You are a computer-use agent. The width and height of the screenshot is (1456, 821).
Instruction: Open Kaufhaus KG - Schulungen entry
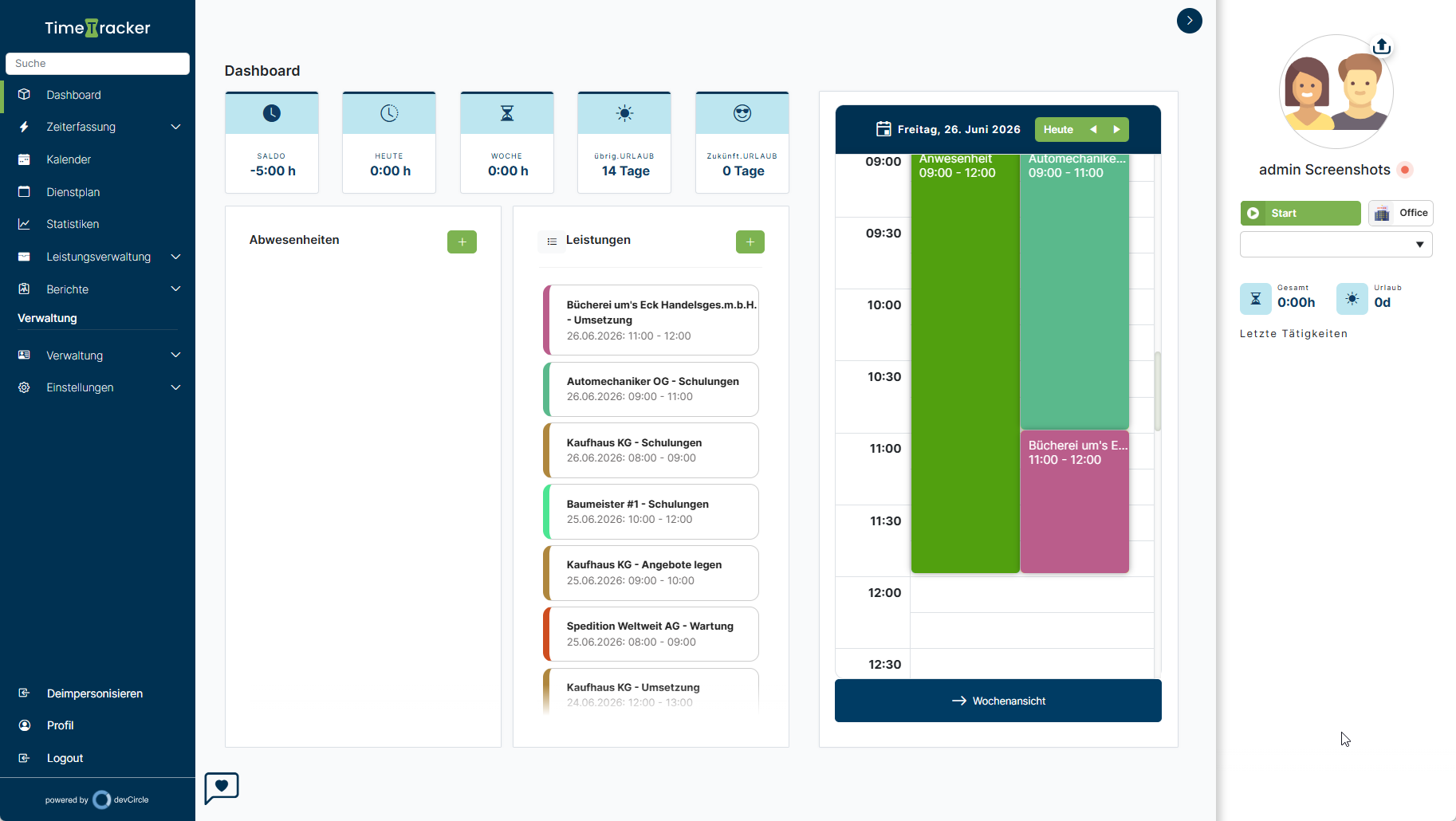pyautogui.click(x=651, y=450)
